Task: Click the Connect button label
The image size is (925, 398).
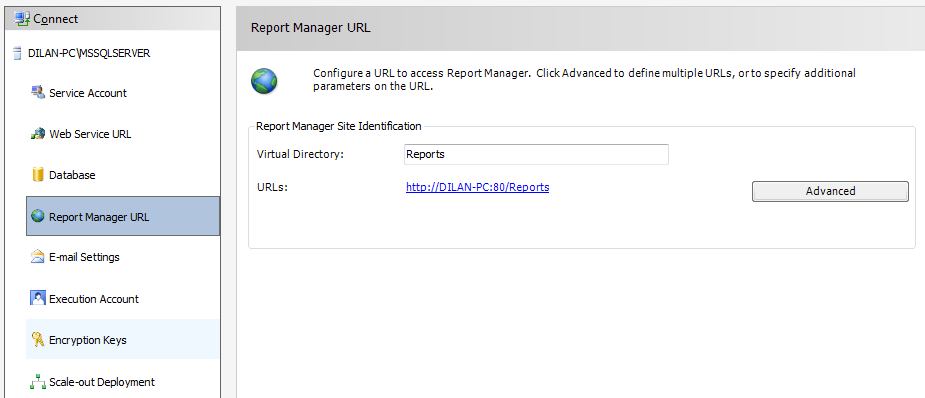Action: [x=55, y=19]
